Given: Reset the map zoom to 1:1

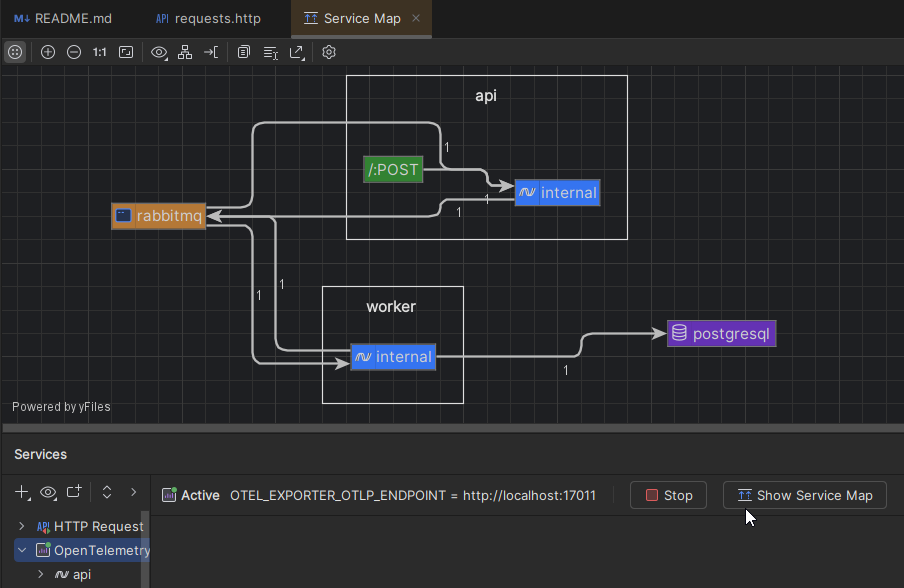Looking at the screenshot, I should tap(98, 52).
